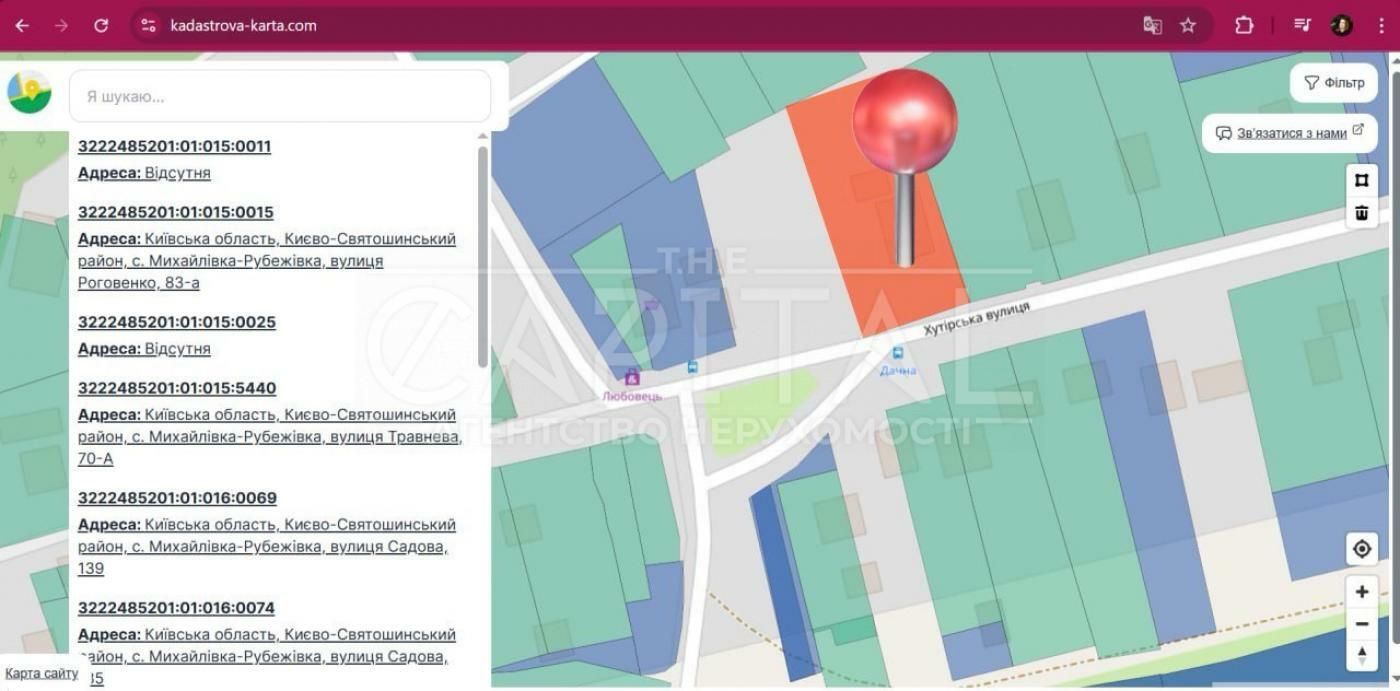Open the translate page icon
Screen dimensions: 1400x691
click(1152, 26)
